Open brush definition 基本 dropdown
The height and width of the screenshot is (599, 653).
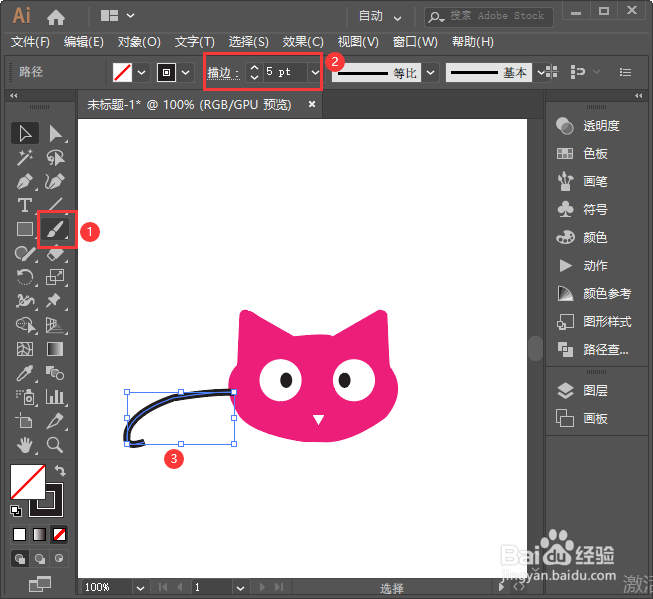click(540, 72)
